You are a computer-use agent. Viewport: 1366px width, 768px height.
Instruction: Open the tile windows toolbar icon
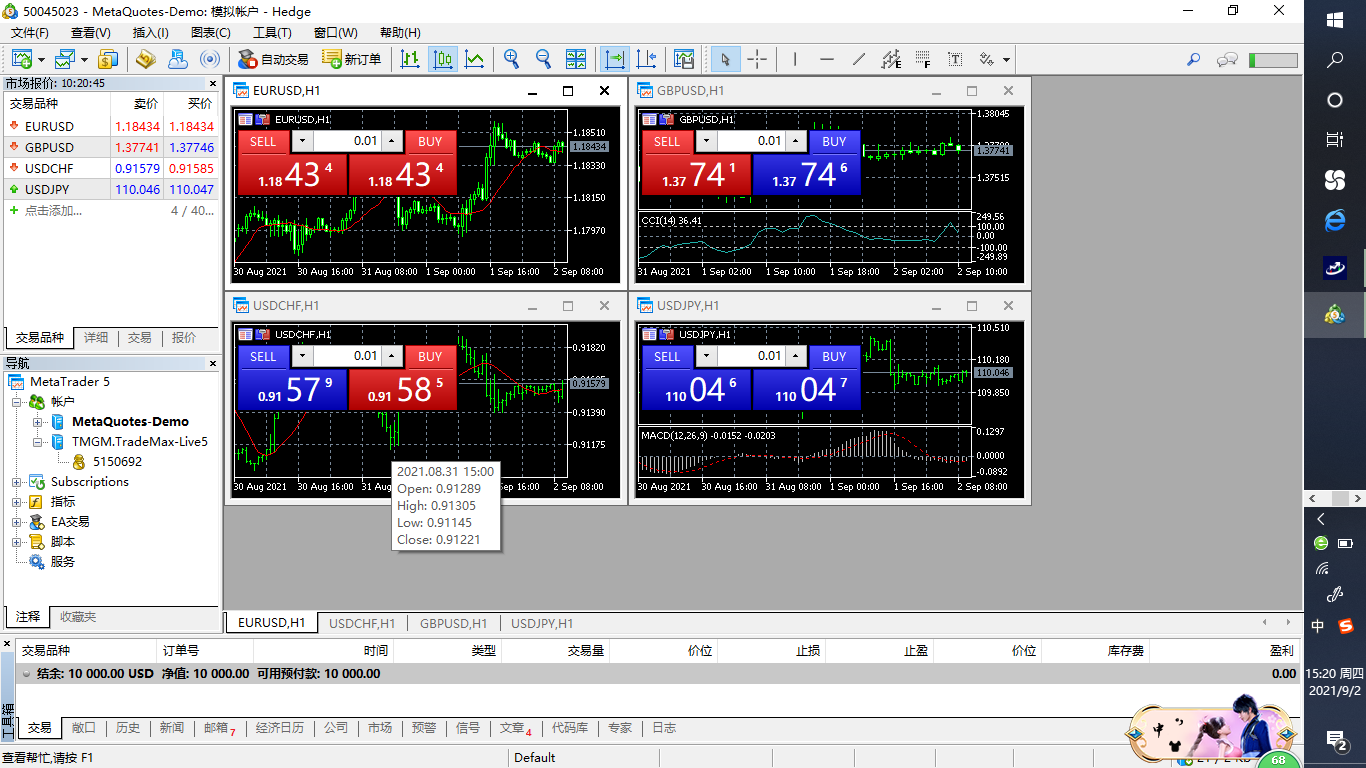point(575,59)
